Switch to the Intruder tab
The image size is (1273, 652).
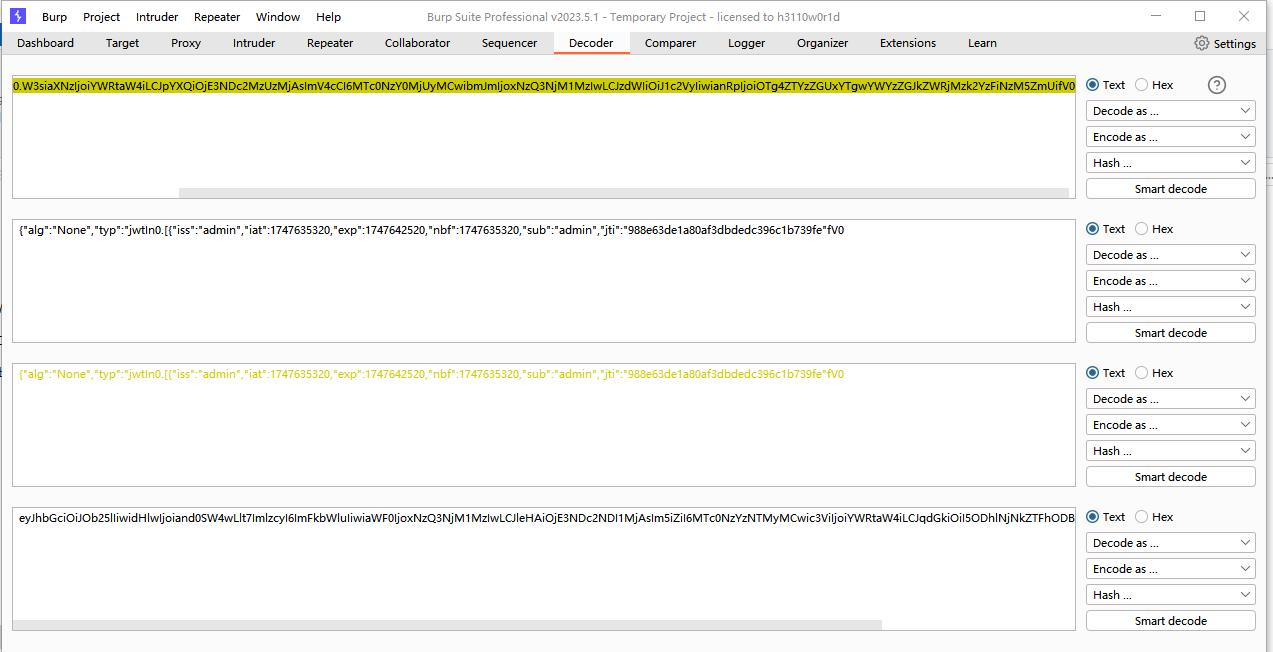coord(254,43)
